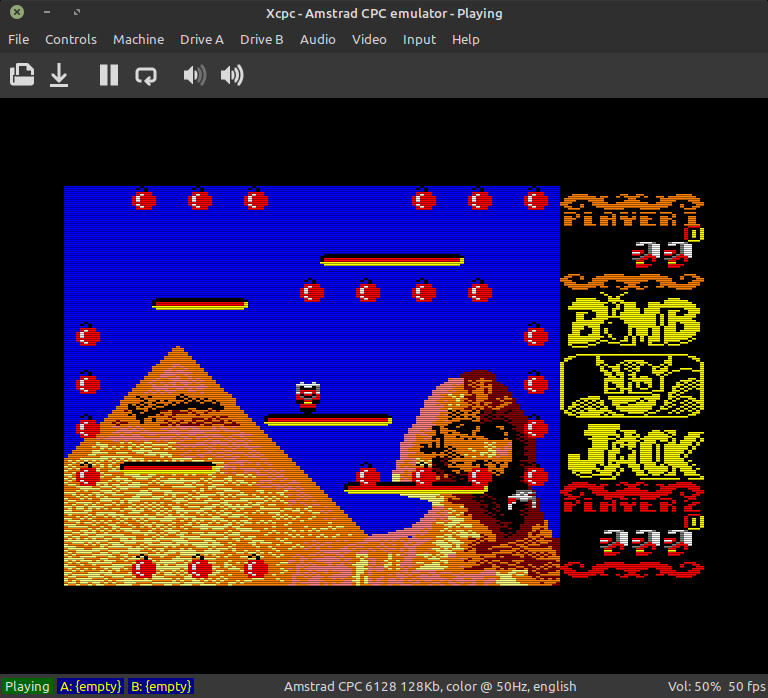Maximize the Xcpc window

coord(77,12)
